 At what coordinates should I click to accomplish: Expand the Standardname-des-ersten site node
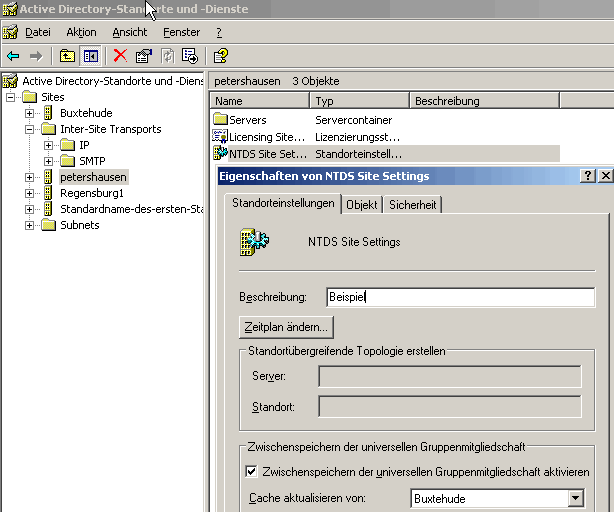click(x=29, y=209)
